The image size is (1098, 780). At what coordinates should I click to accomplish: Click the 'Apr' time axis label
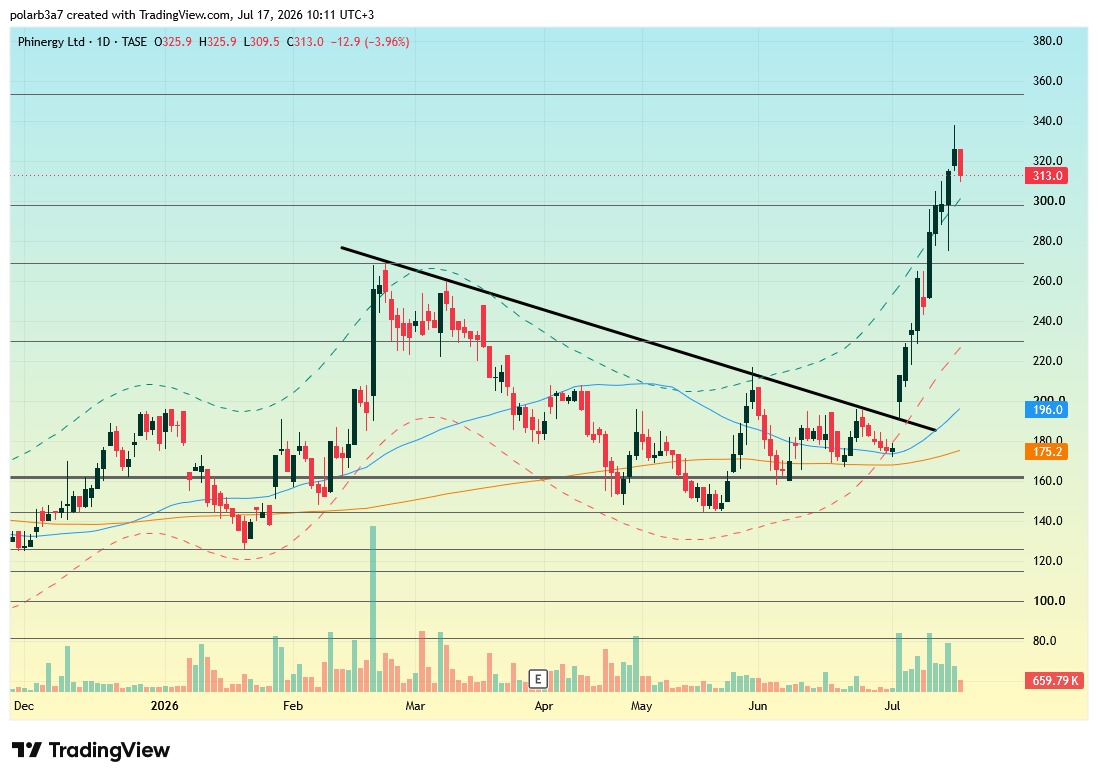coord(543,706)
